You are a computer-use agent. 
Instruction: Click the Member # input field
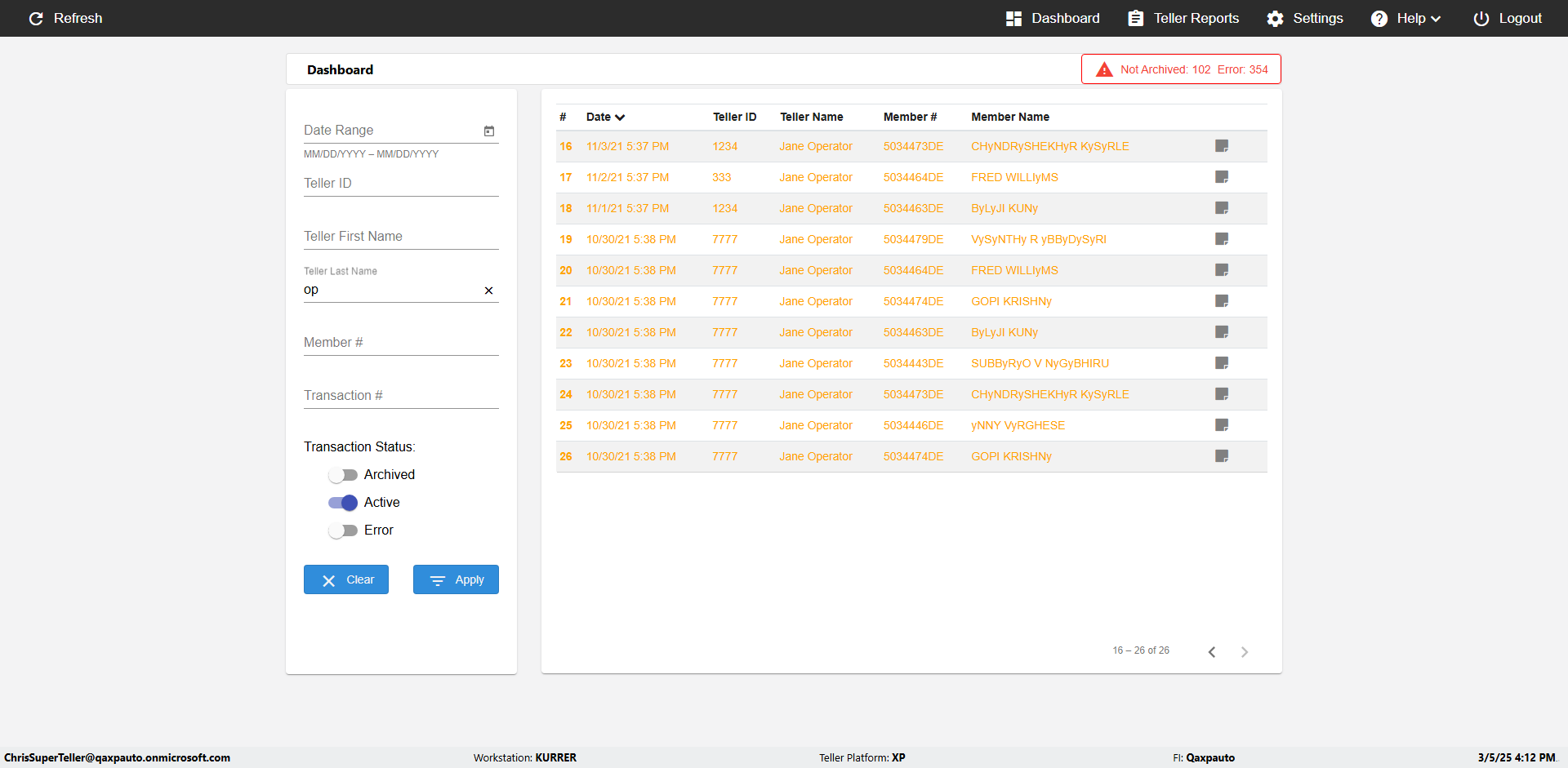(x=401, y=343)
